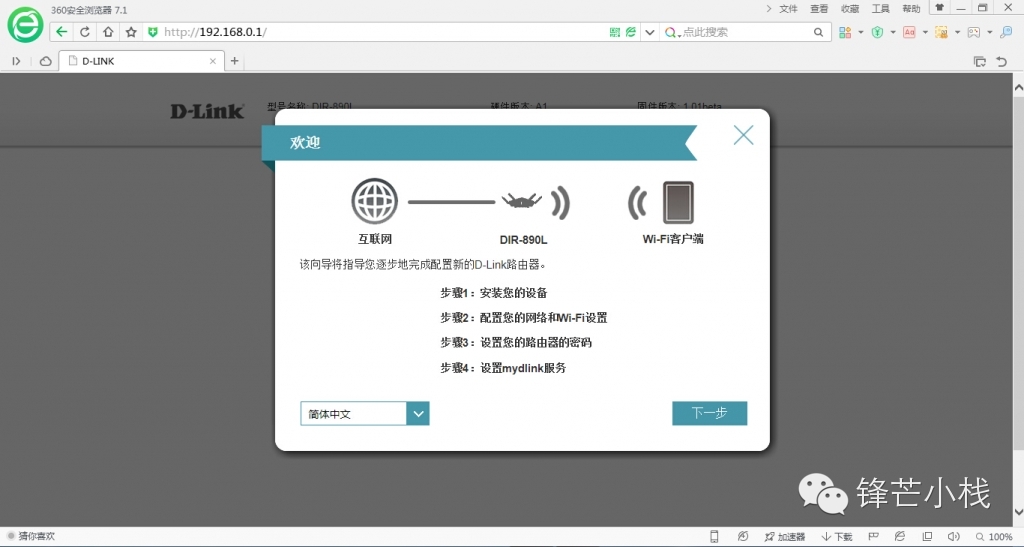Restore closed tab with undo arrow icon

coord(1002,61)
